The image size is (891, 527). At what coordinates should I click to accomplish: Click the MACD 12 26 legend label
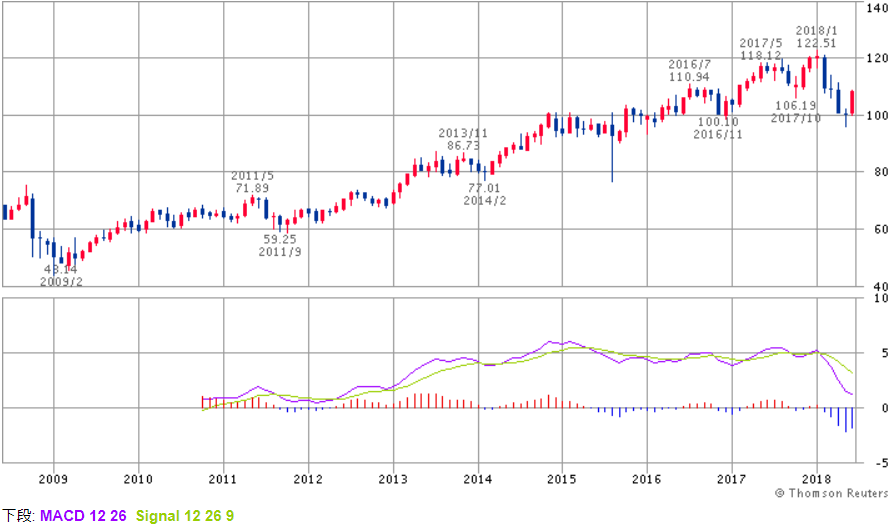(83, 516)
